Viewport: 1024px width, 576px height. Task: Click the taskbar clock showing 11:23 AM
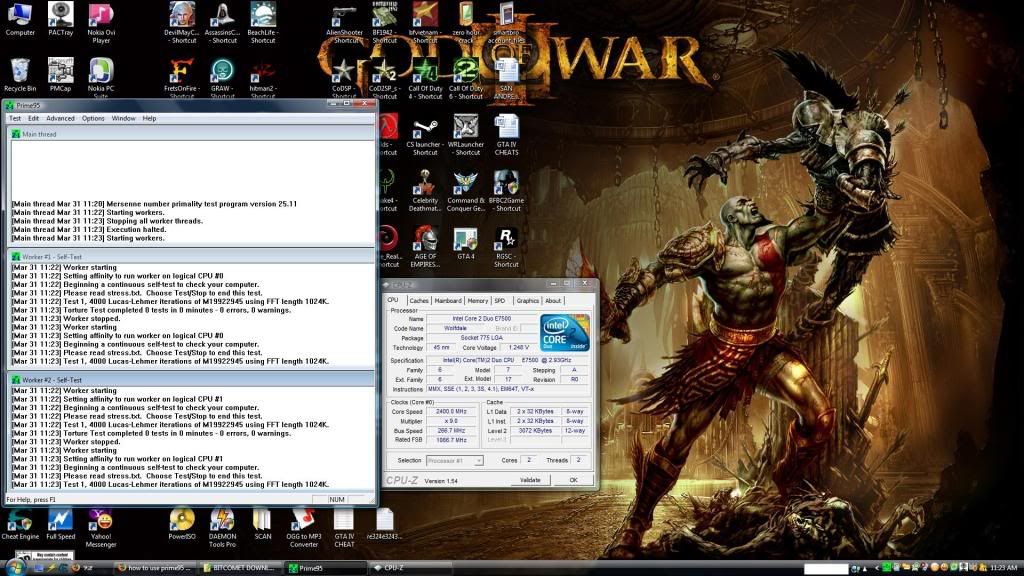pos(1003,568)
